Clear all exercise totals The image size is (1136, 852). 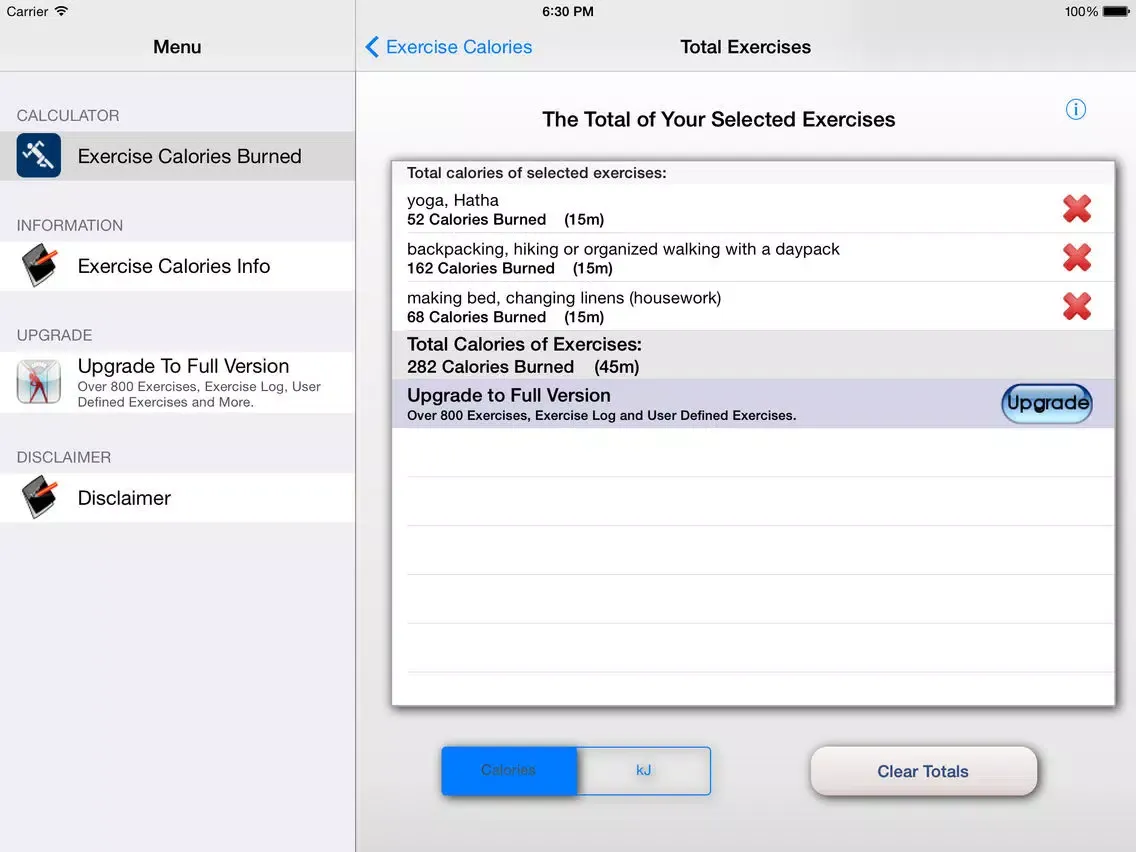coord(922,770)
